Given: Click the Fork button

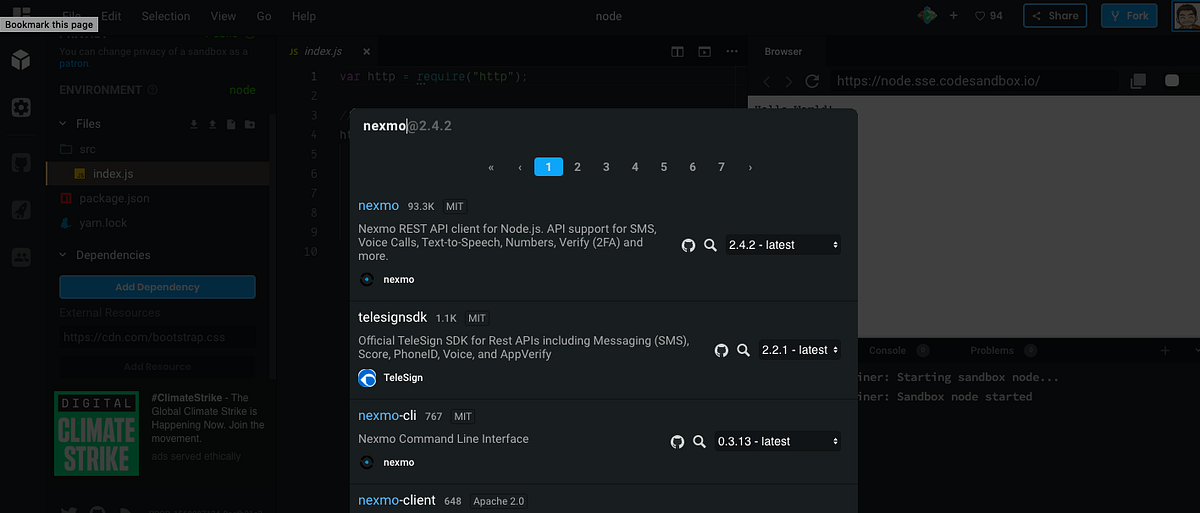Looking at the screenshot, I should [1129, 16].
